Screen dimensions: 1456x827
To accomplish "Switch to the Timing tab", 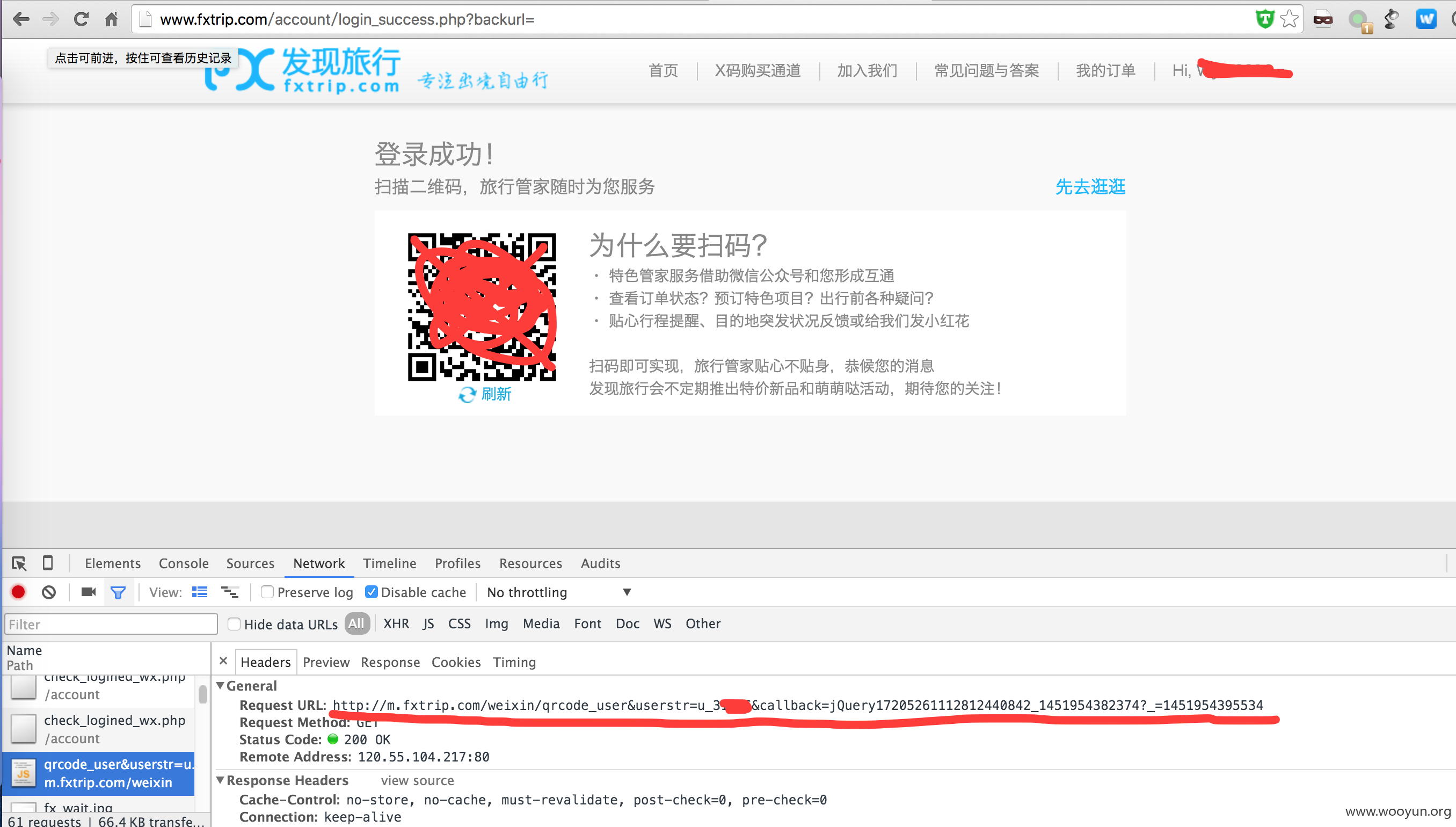I will [x=514, y=662].
